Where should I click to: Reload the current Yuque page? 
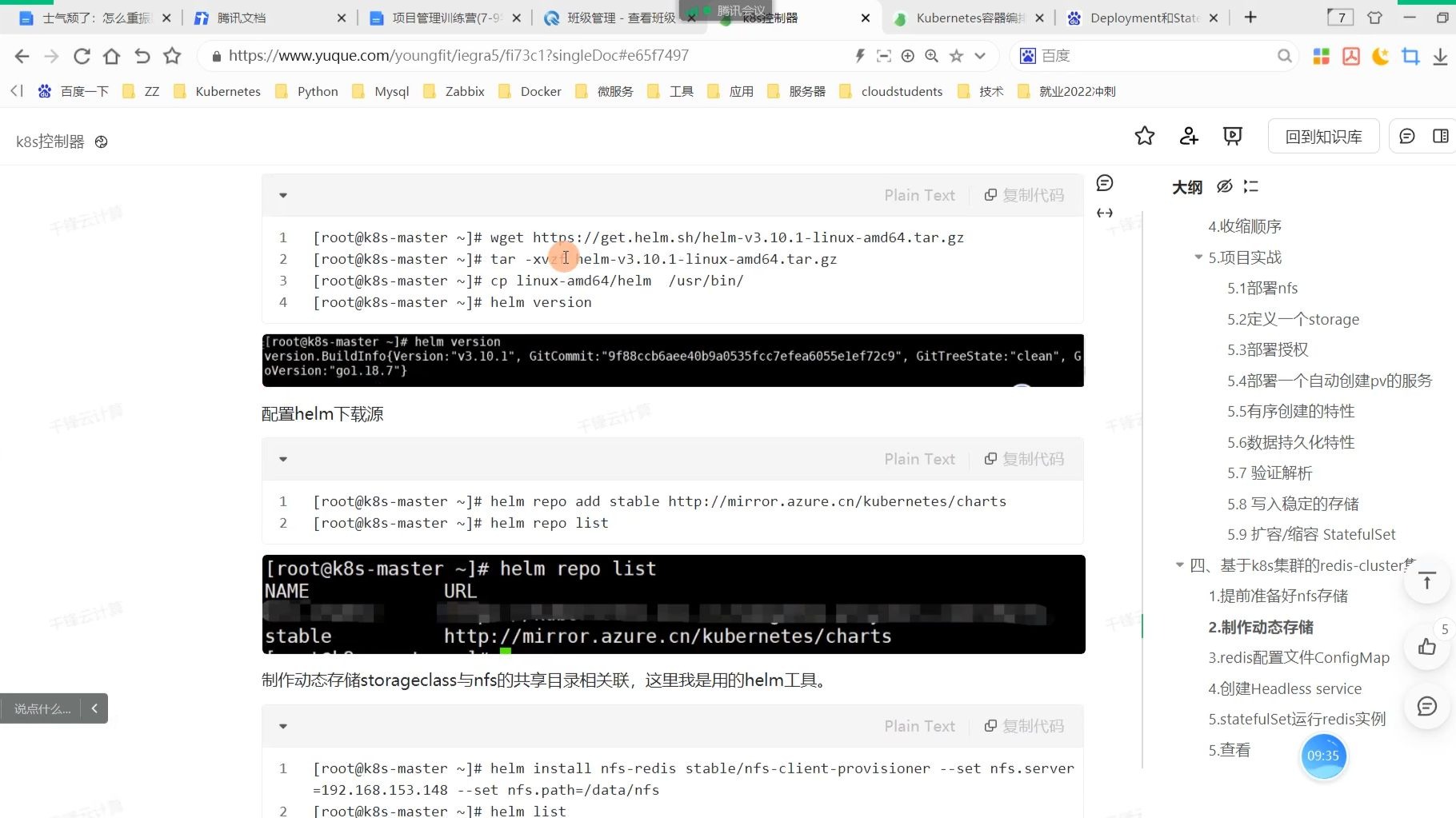pyautogui.click(x=82, y=56)
